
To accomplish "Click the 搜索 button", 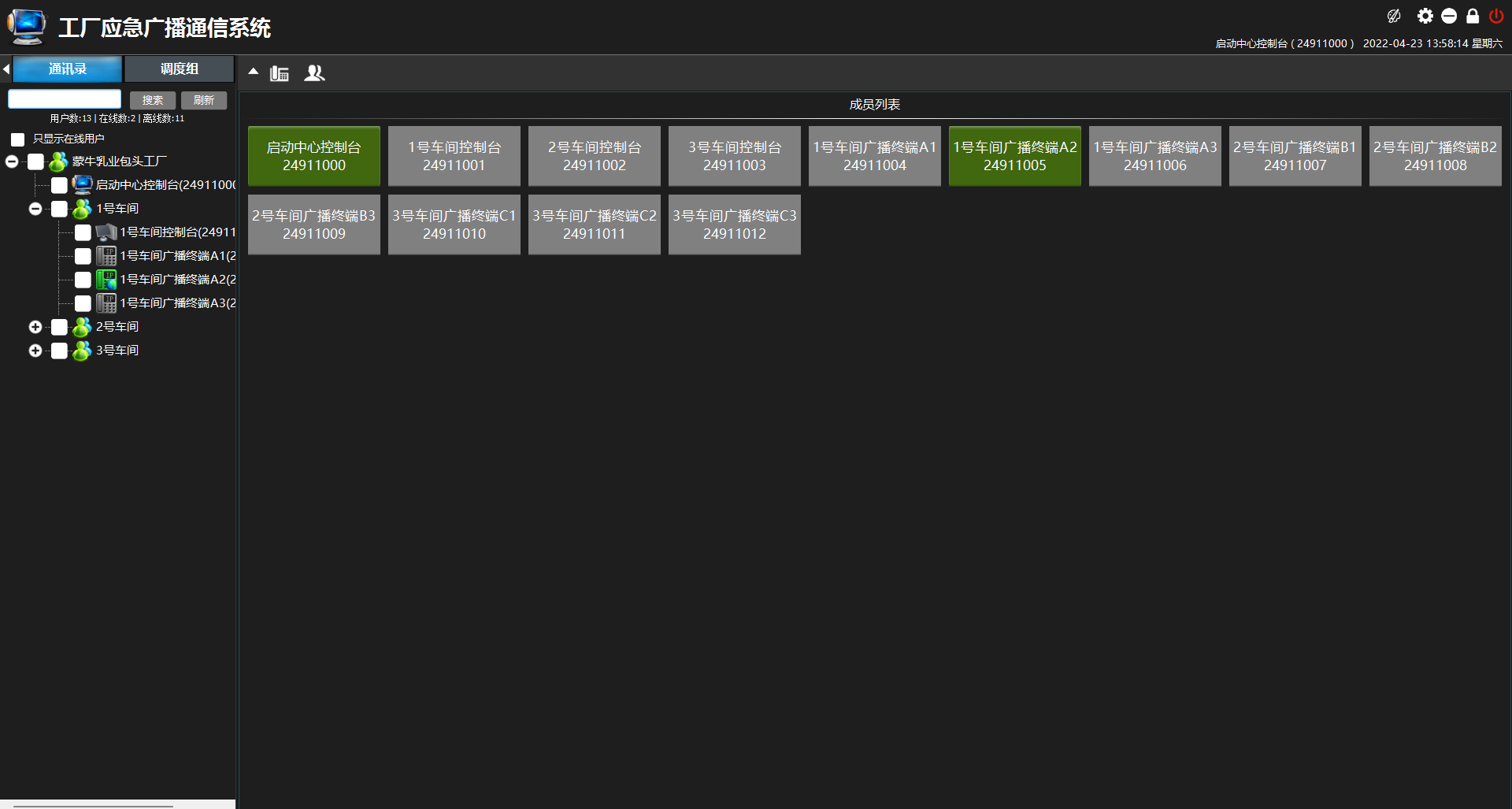I will coord(153,100).
